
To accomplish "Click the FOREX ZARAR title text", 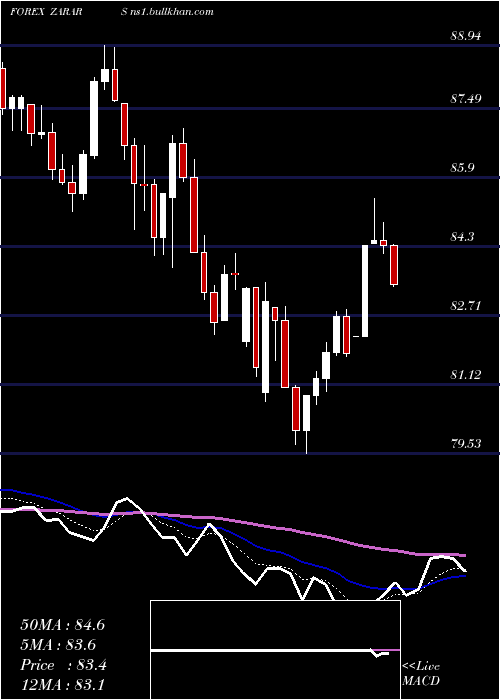I will 46,12.
